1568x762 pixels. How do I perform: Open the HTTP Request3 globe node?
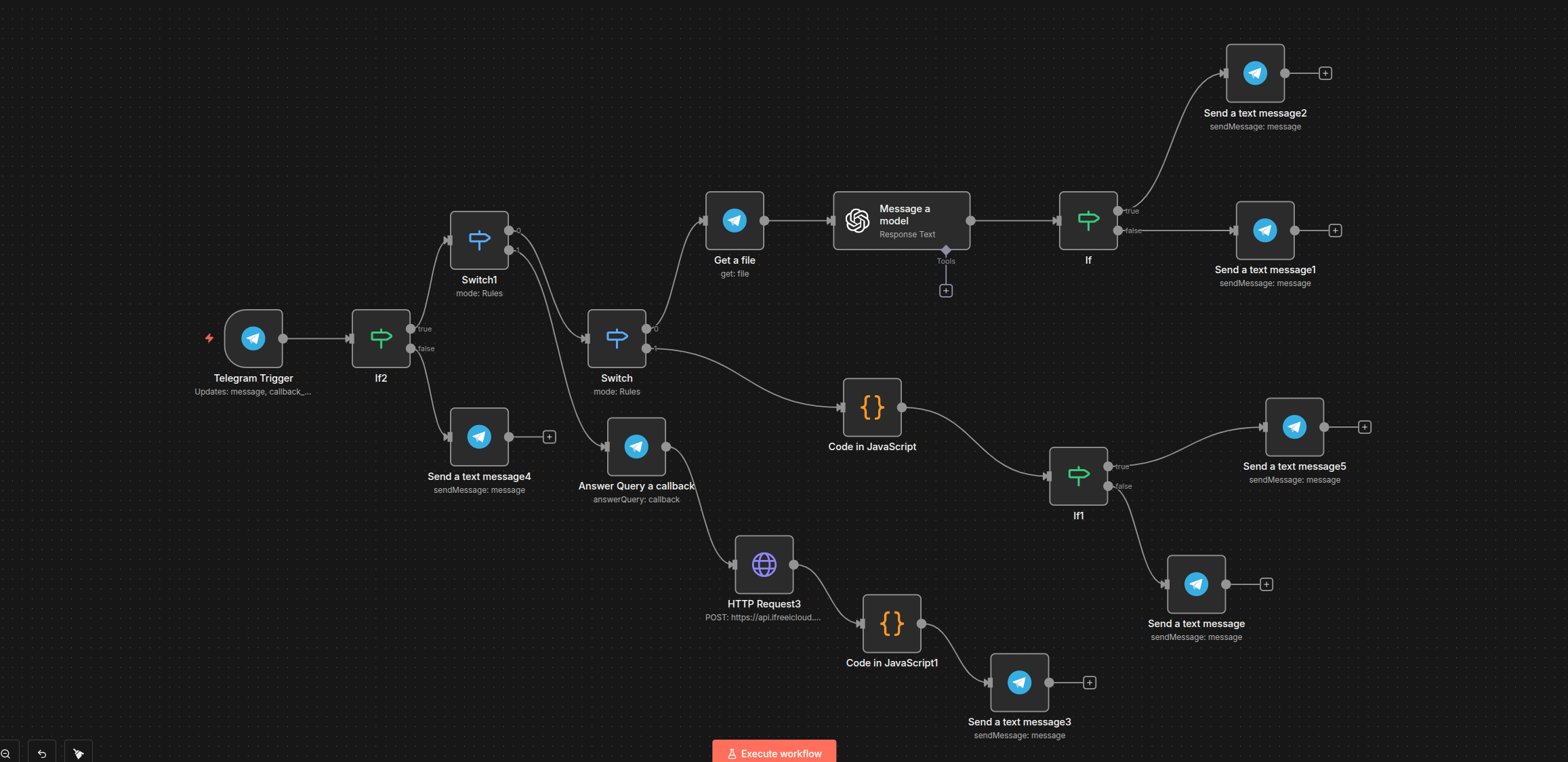[x=764, y=564]
